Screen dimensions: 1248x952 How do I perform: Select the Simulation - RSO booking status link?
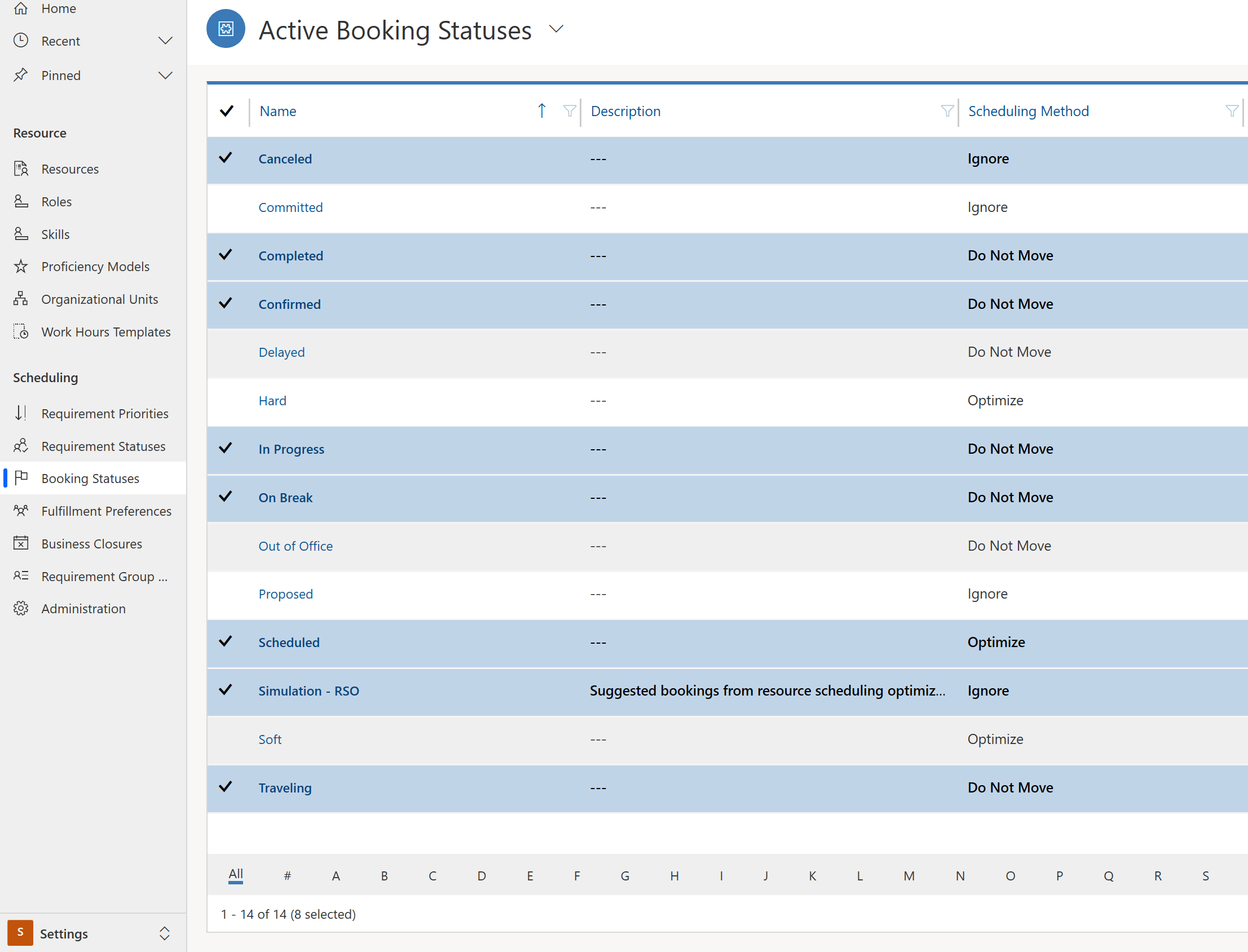click(x=307, y=690)
